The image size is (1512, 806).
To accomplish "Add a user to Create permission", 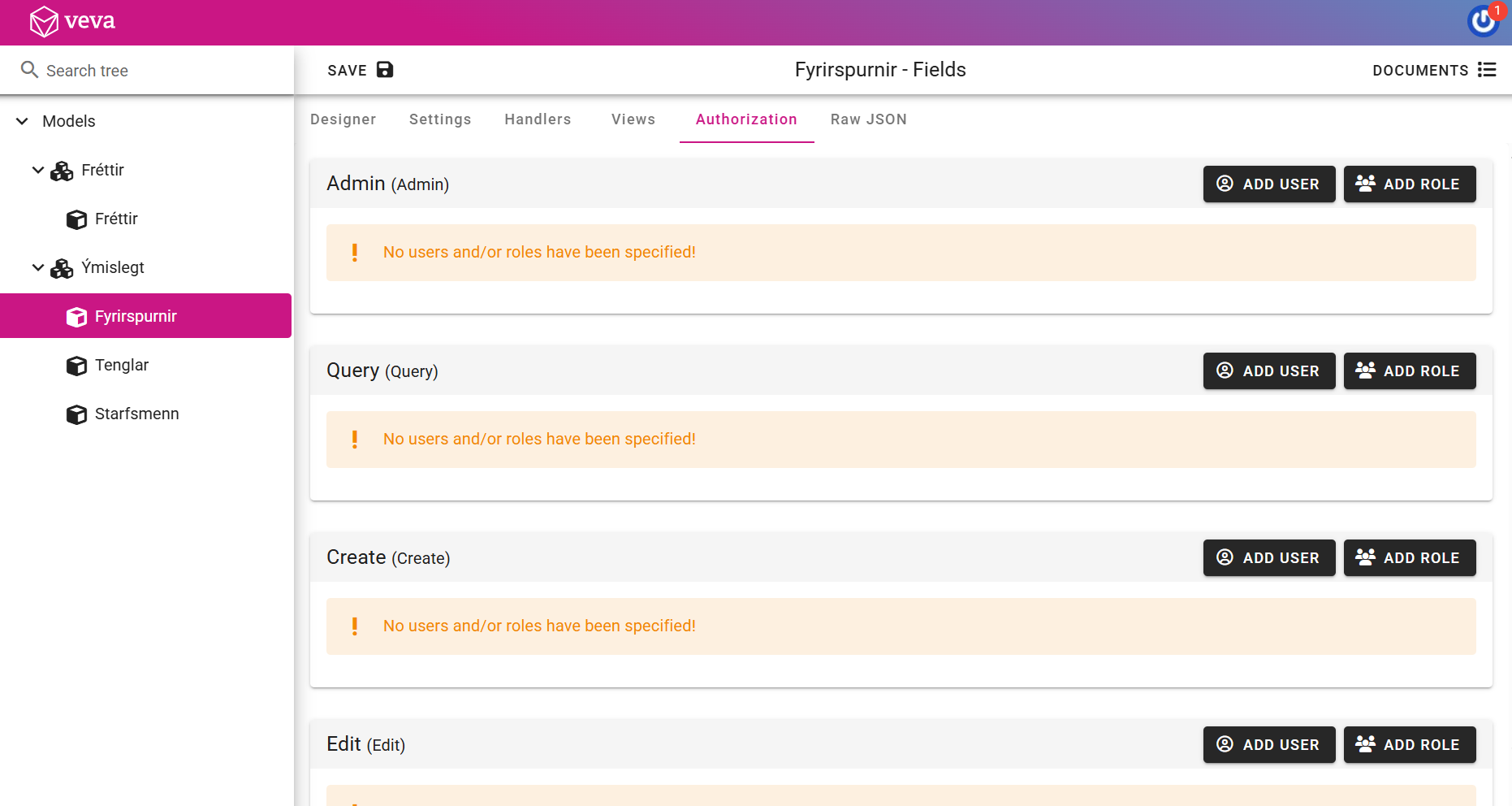I will 1268,558.
